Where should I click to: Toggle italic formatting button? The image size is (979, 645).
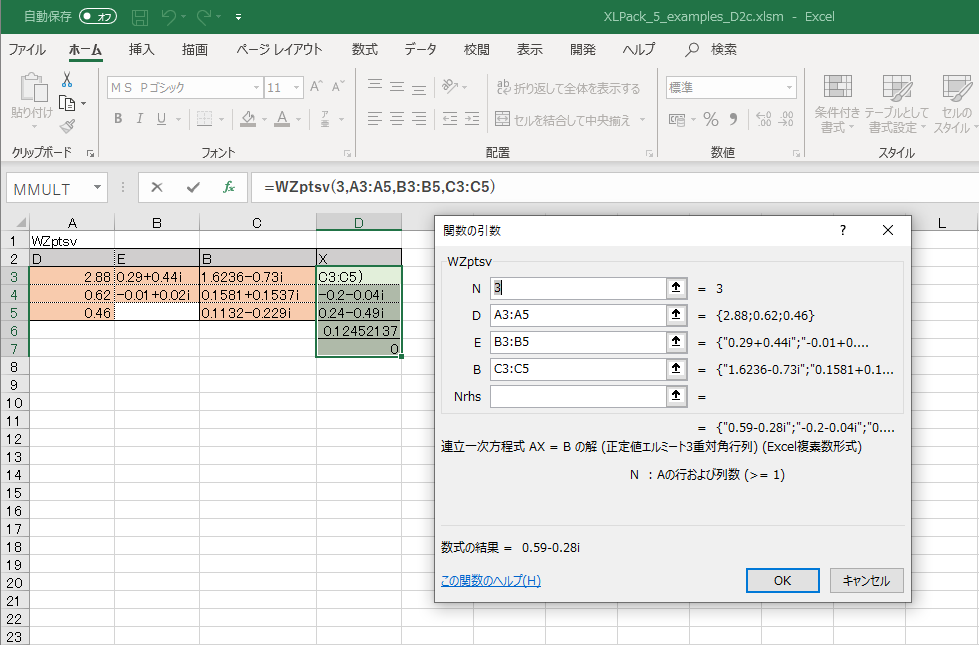[140, 119]
